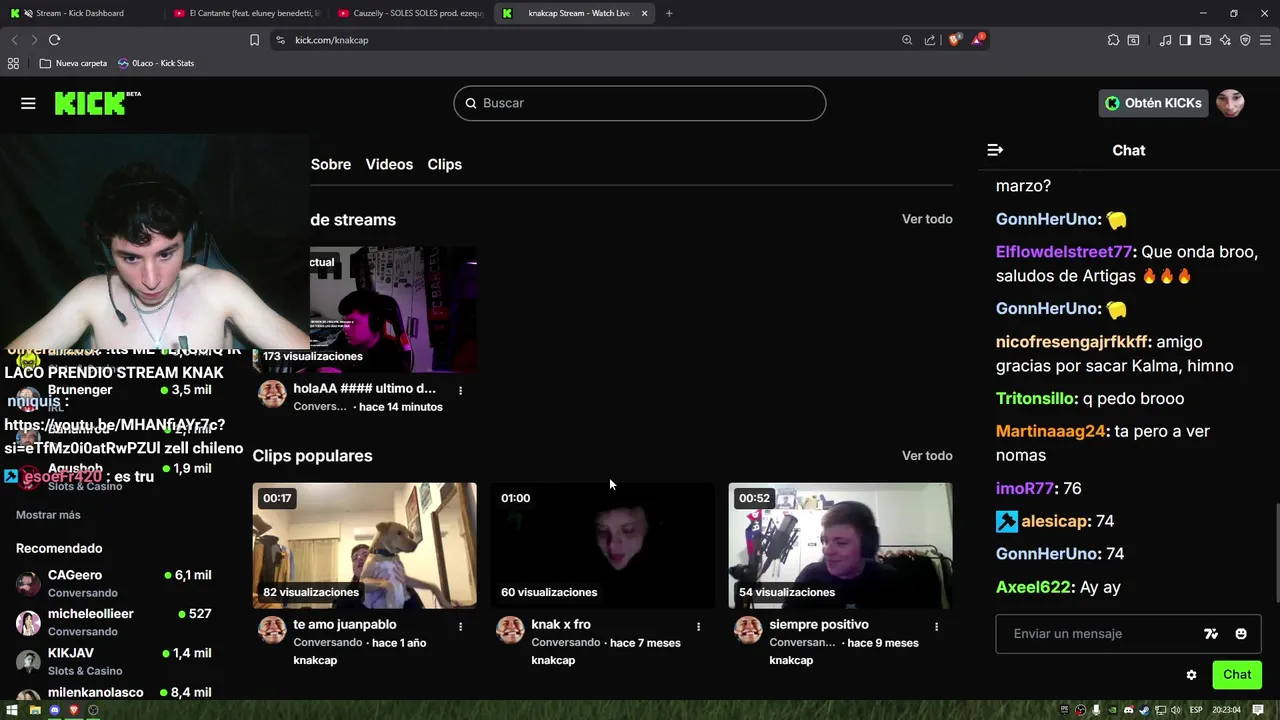Switch to El Cantante YouTube browser tab
1280x720 pixels.
pos(247,13)
